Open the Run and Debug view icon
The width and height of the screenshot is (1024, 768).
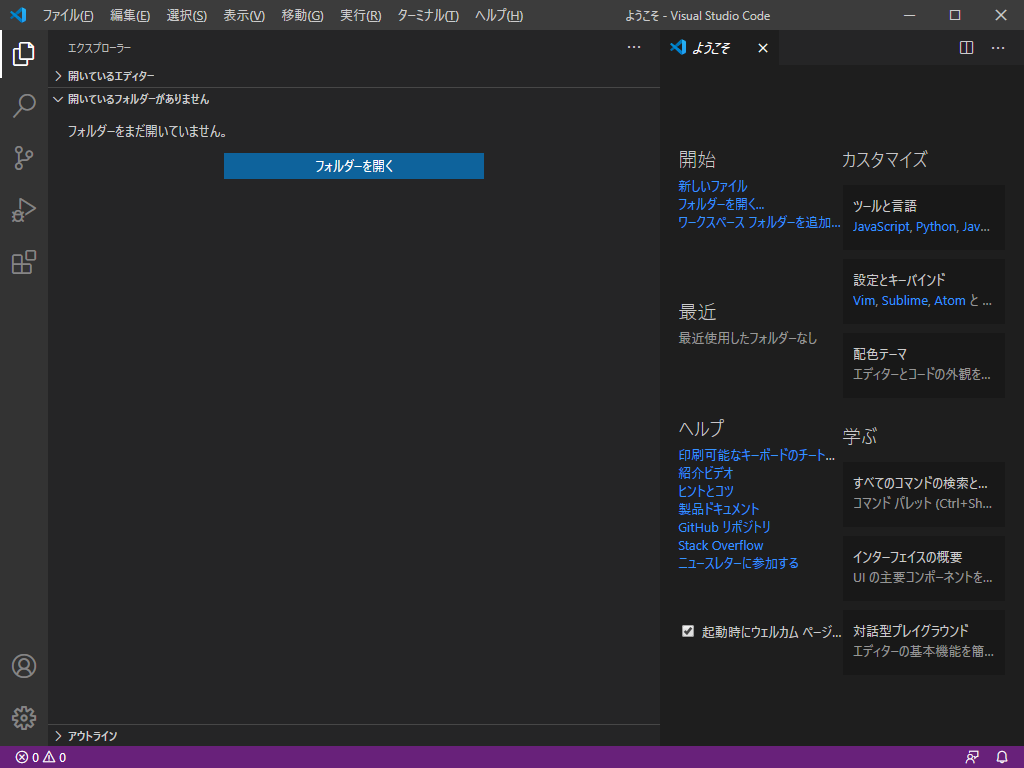tap(24, 210)
